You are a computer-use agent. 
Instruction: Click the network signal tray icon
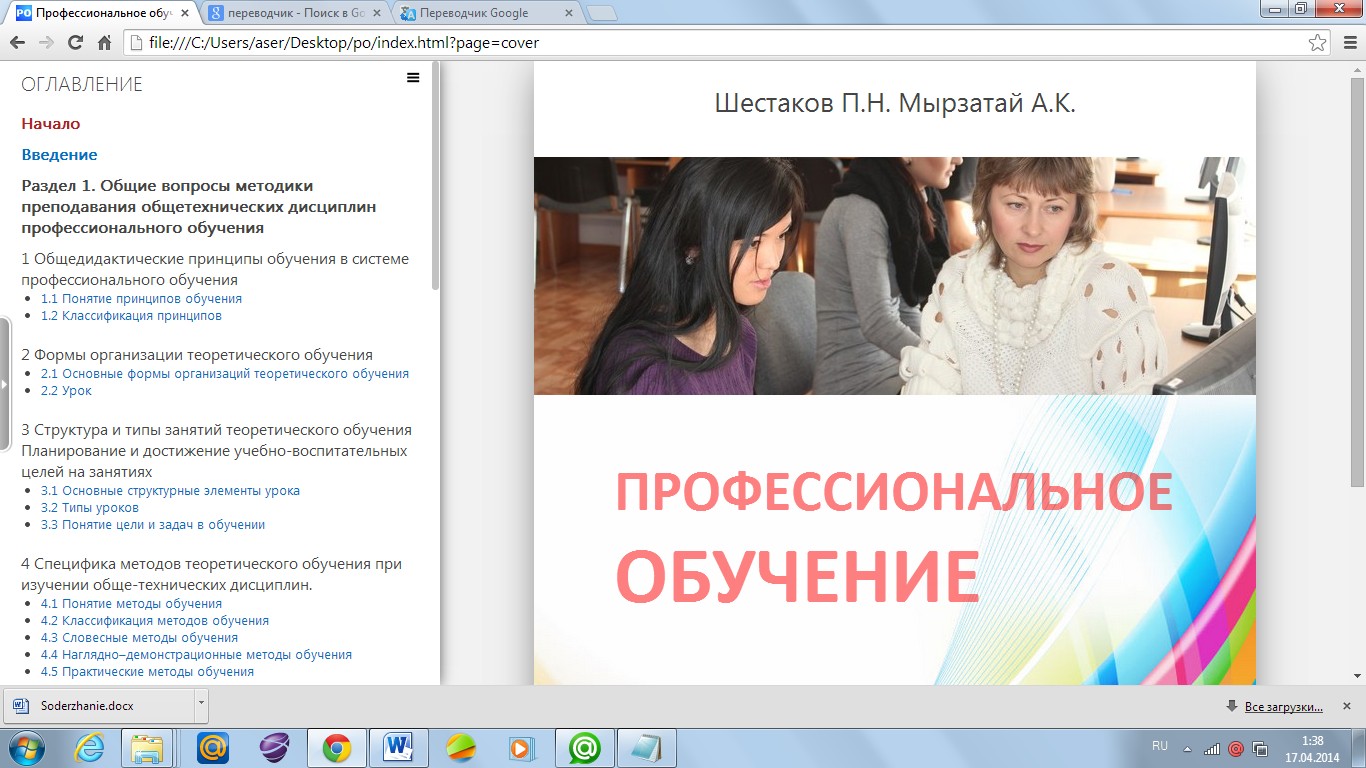(1212, 748)
